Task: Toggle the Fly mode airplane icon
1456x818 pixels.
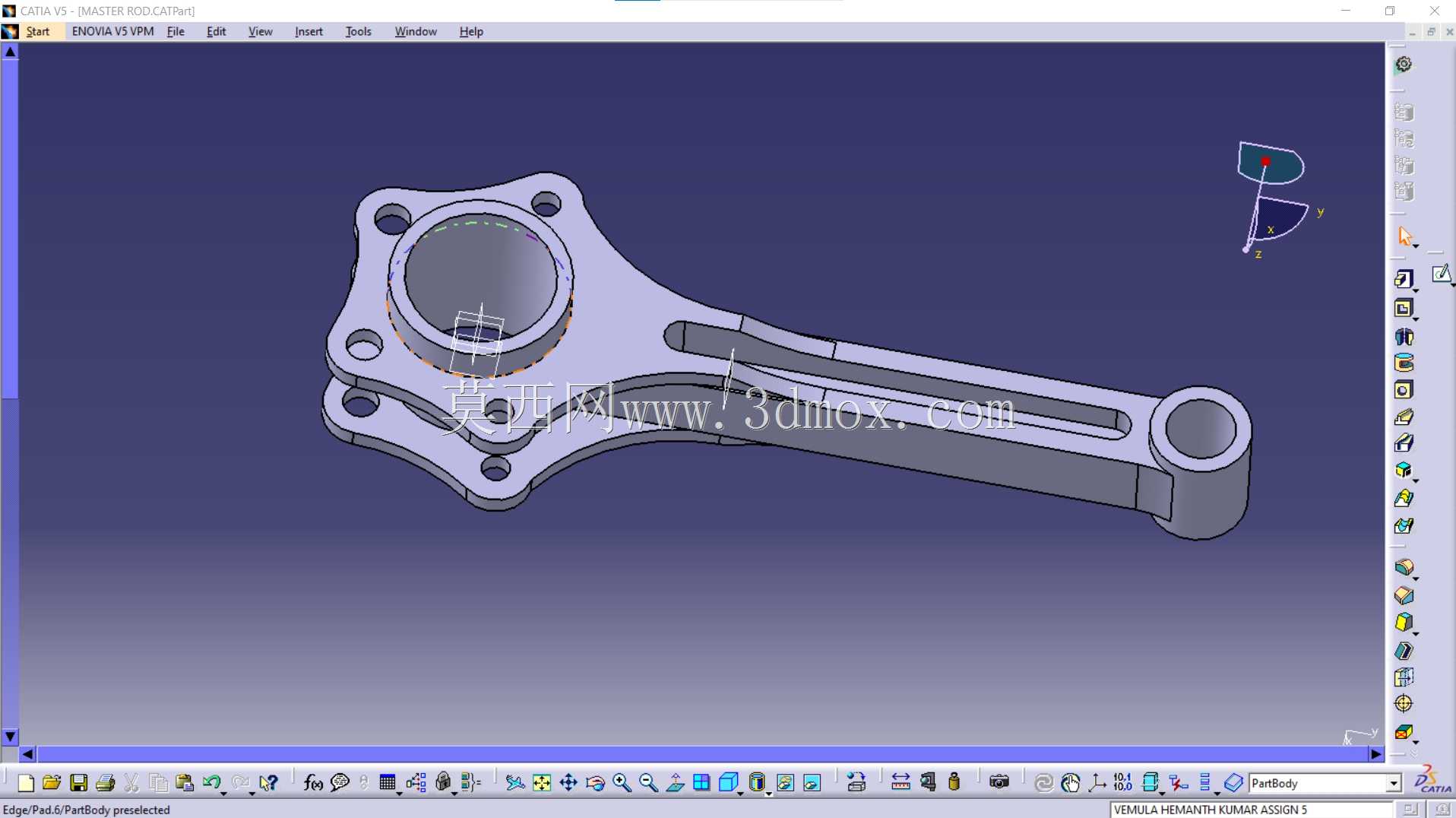Action: coord(515,782)
